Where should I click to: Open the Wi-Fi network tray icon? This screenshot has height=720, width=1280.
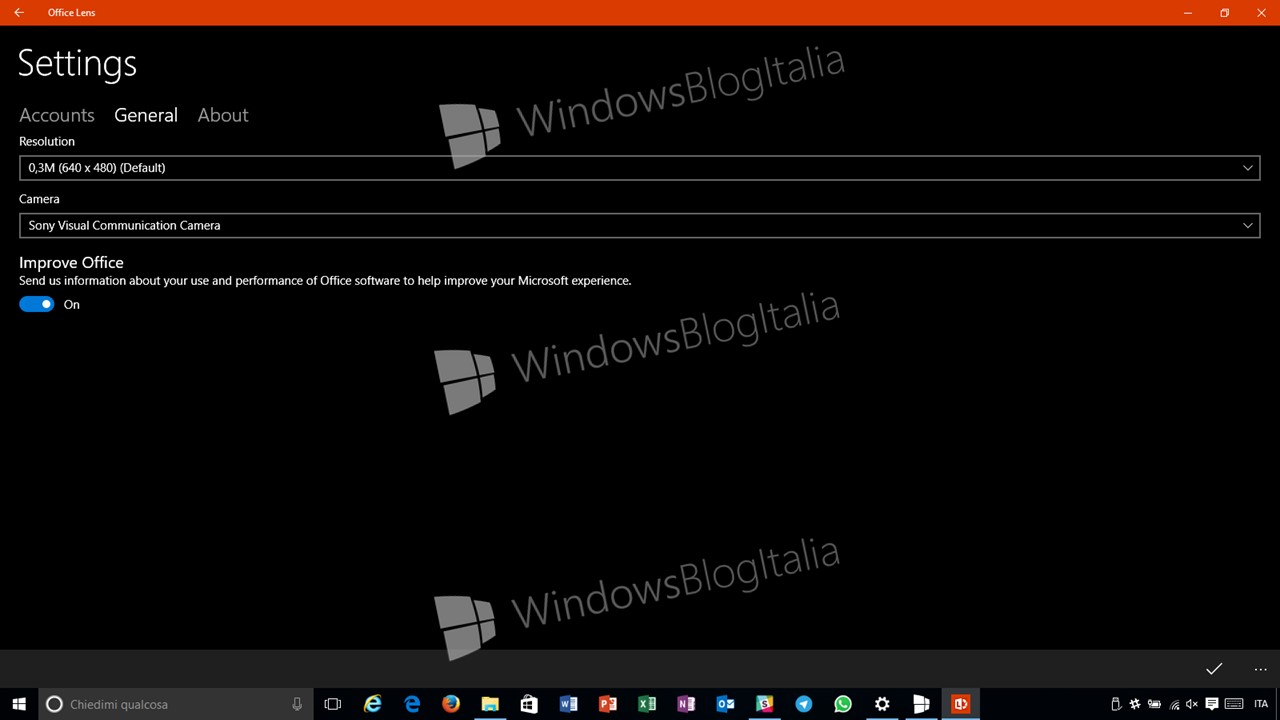1174,704
